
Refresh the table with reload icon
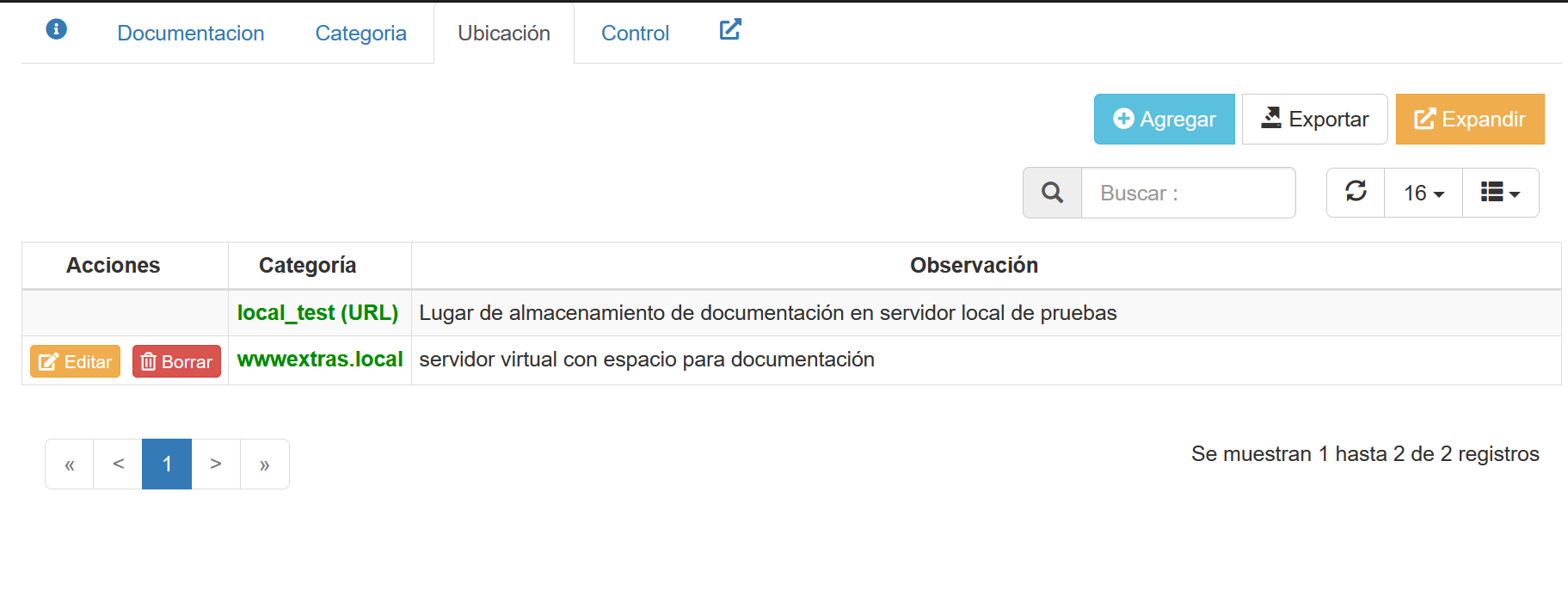click(1356, 192)
